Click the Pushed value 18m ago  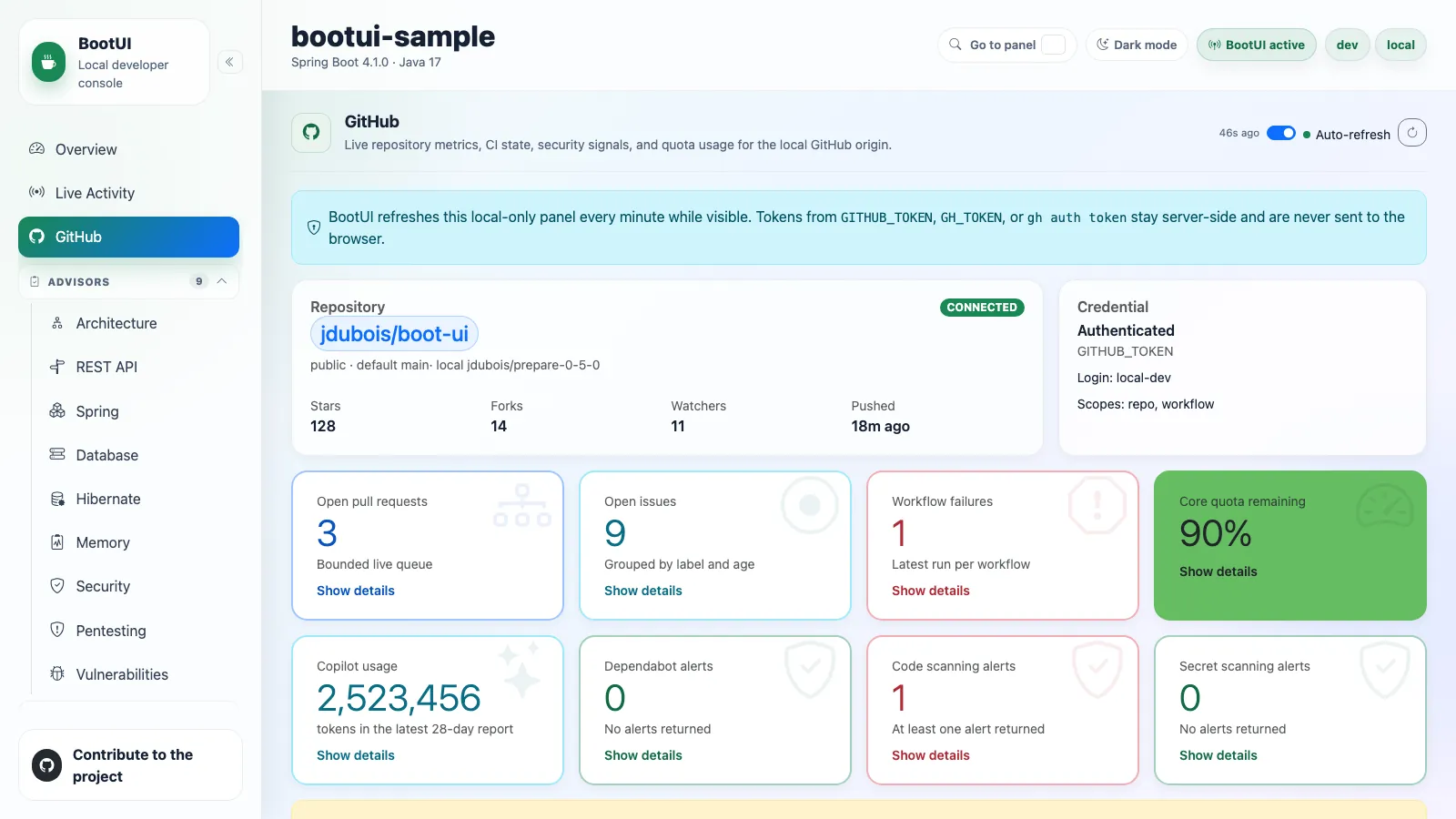tap(881, 426)
